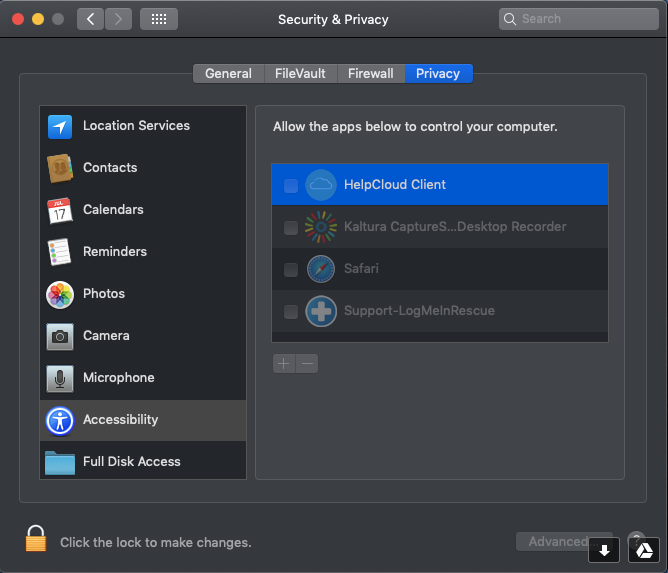Screen dimensions: 668x573
Task: Click the Microphone icon in sidebar
Action: [60, 378]
